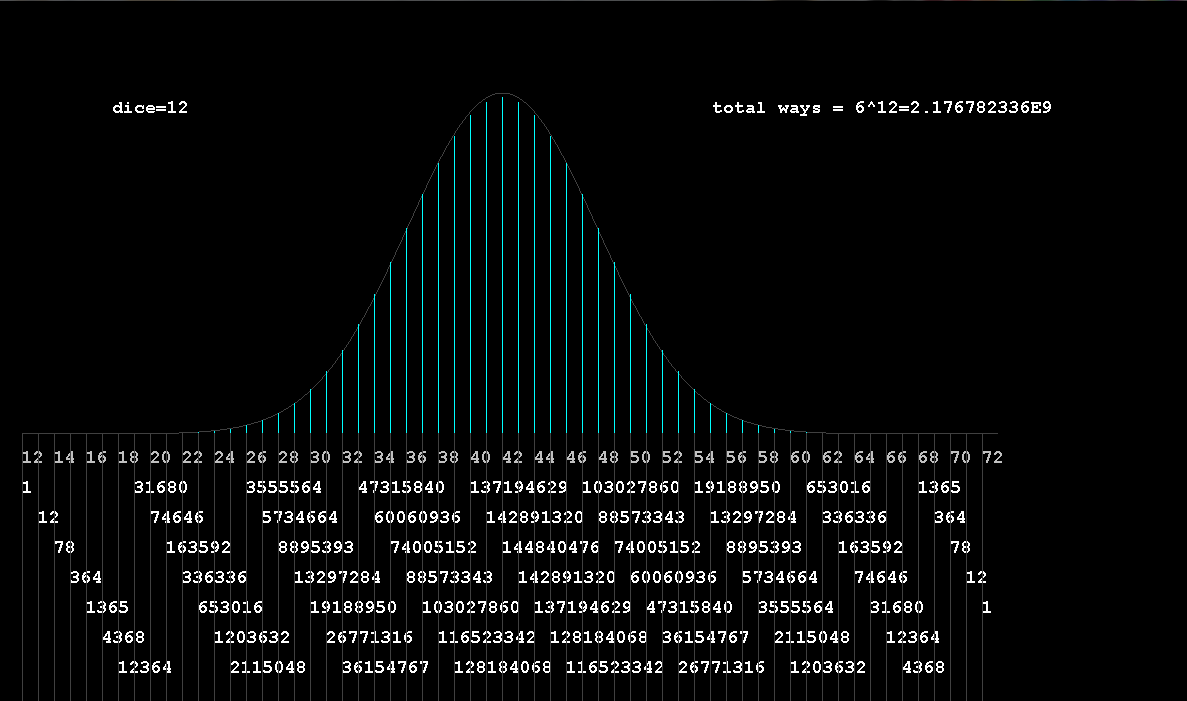This screenshot has height=701, width=1187.
Task: Click axis label 36
Action: coord(416,458)
